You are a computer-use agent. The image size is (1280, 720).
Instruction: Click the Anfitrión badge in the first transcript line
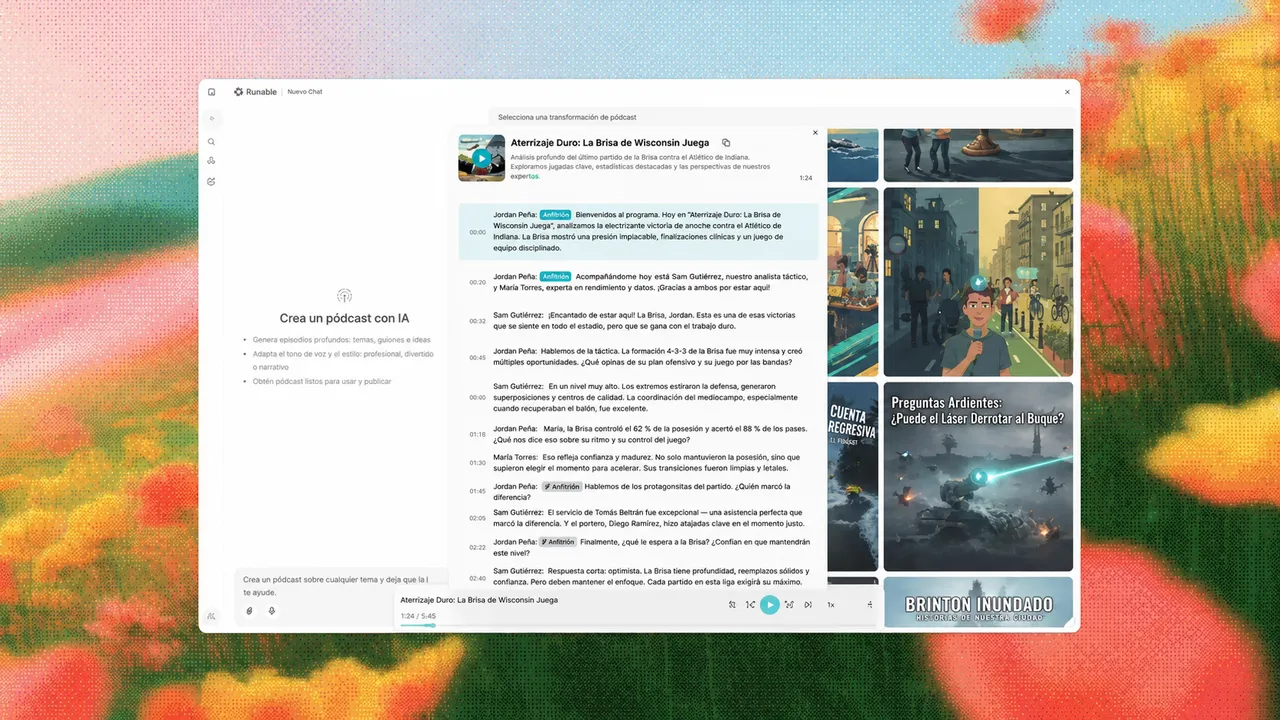pos(556,214)
